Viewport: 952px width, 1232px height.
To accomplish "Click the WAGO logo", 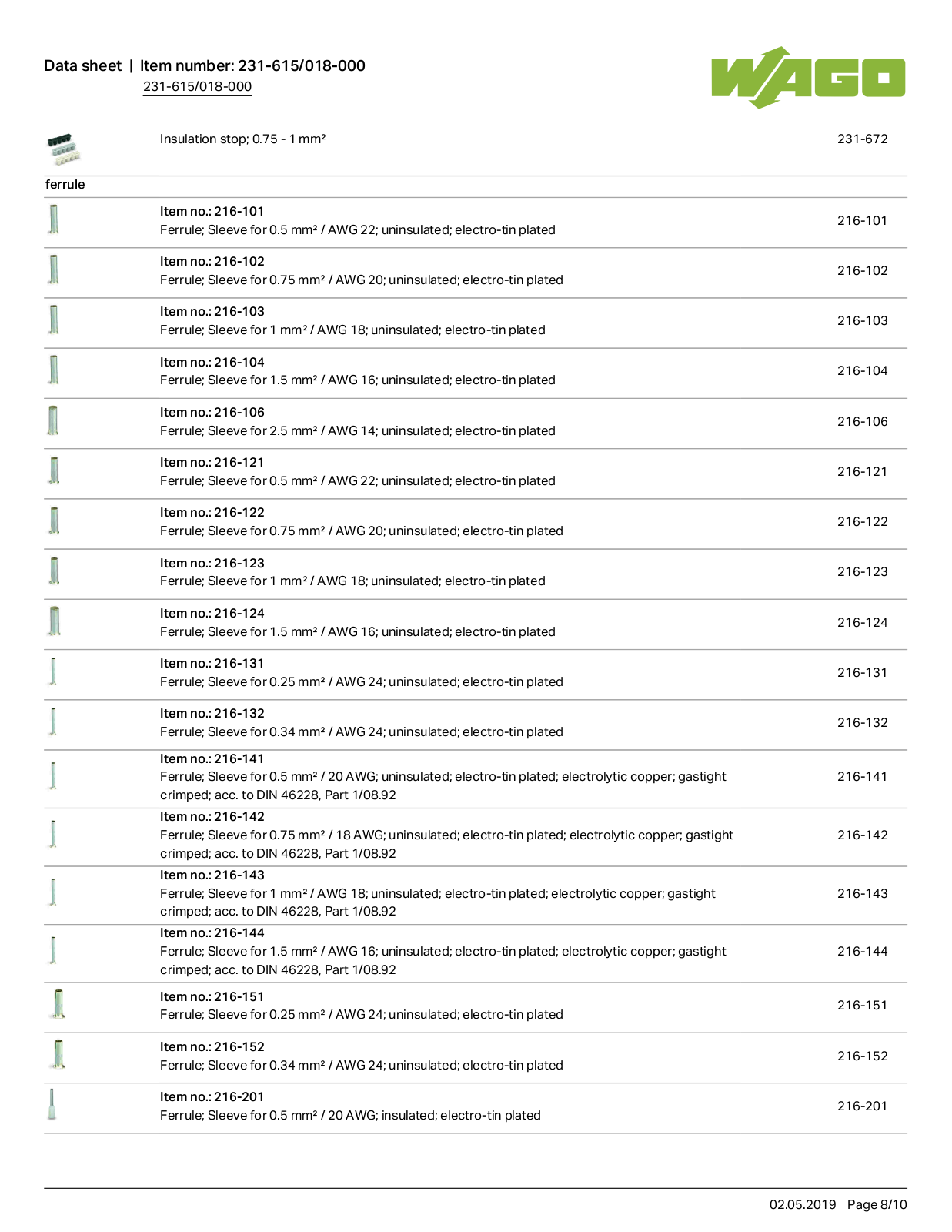I will 807,78.
